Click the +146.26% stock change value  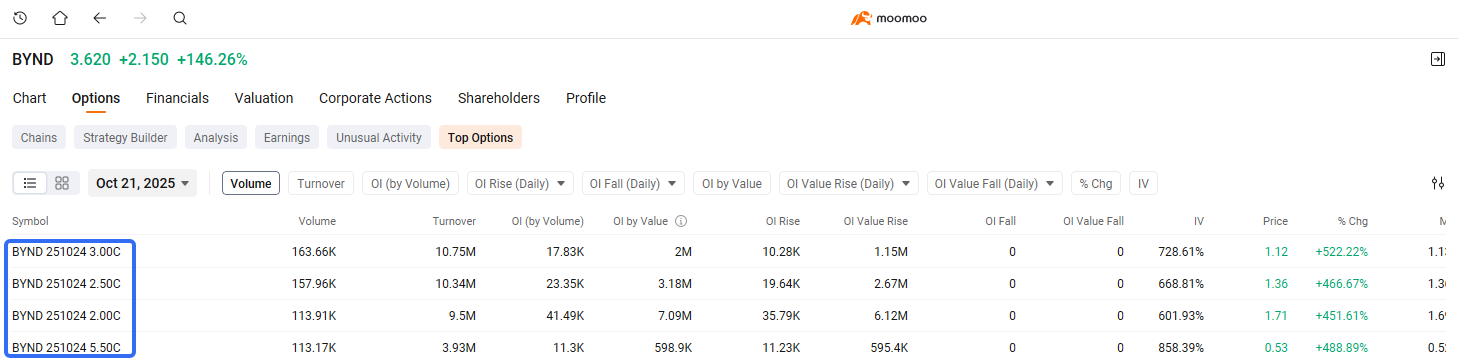(212, 59)
